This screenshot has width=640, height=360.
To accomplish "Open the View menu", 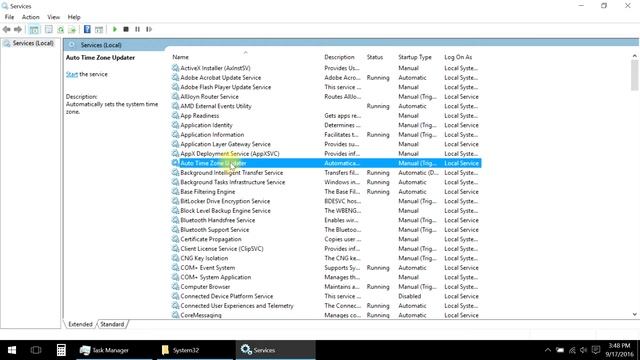I will (x=53, y=17).
